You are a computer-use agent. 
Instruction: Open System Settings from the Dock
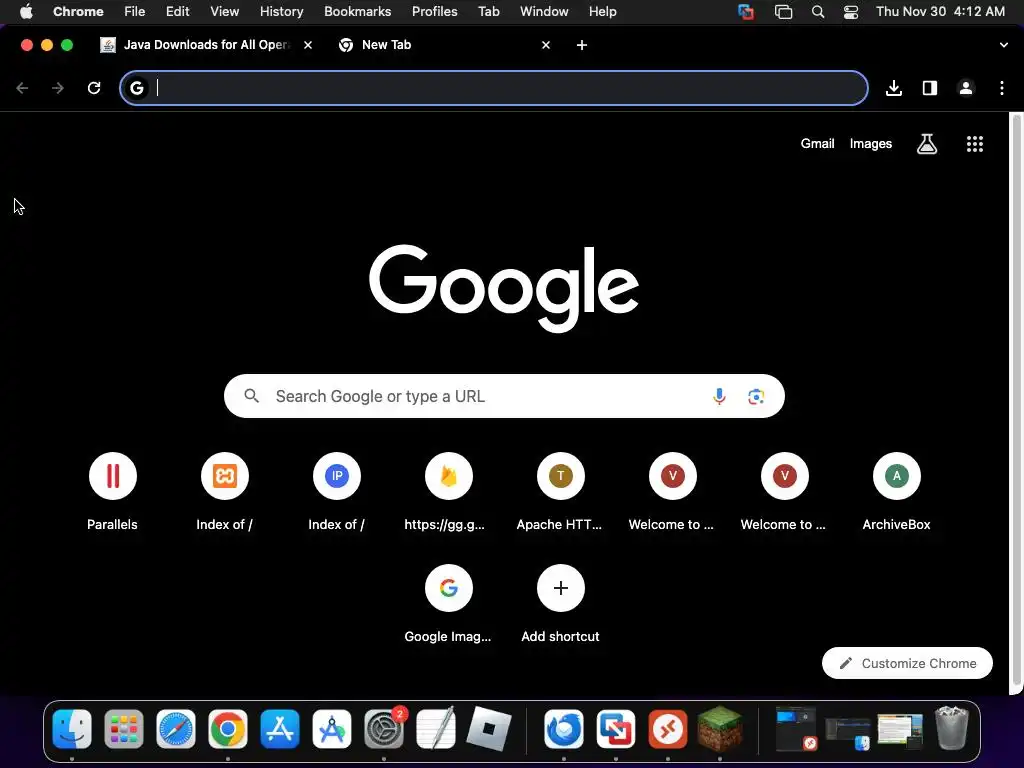point(384,729)
